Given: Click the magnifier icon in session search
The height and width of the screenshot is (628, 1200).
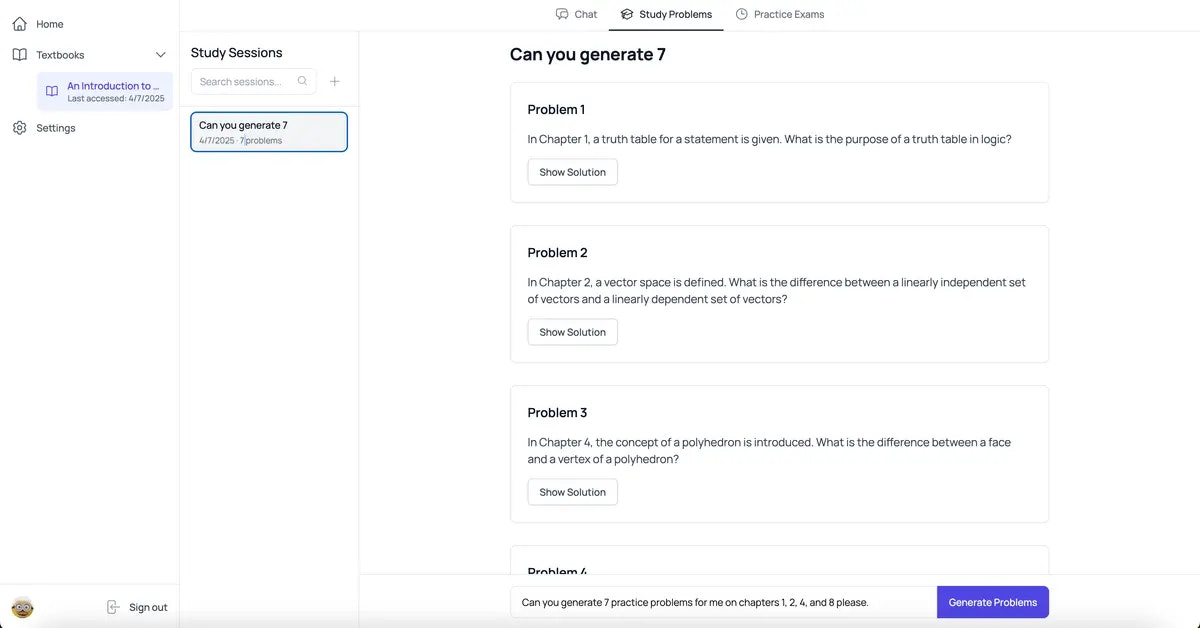Looking at the screenshot, I should 303,81.
